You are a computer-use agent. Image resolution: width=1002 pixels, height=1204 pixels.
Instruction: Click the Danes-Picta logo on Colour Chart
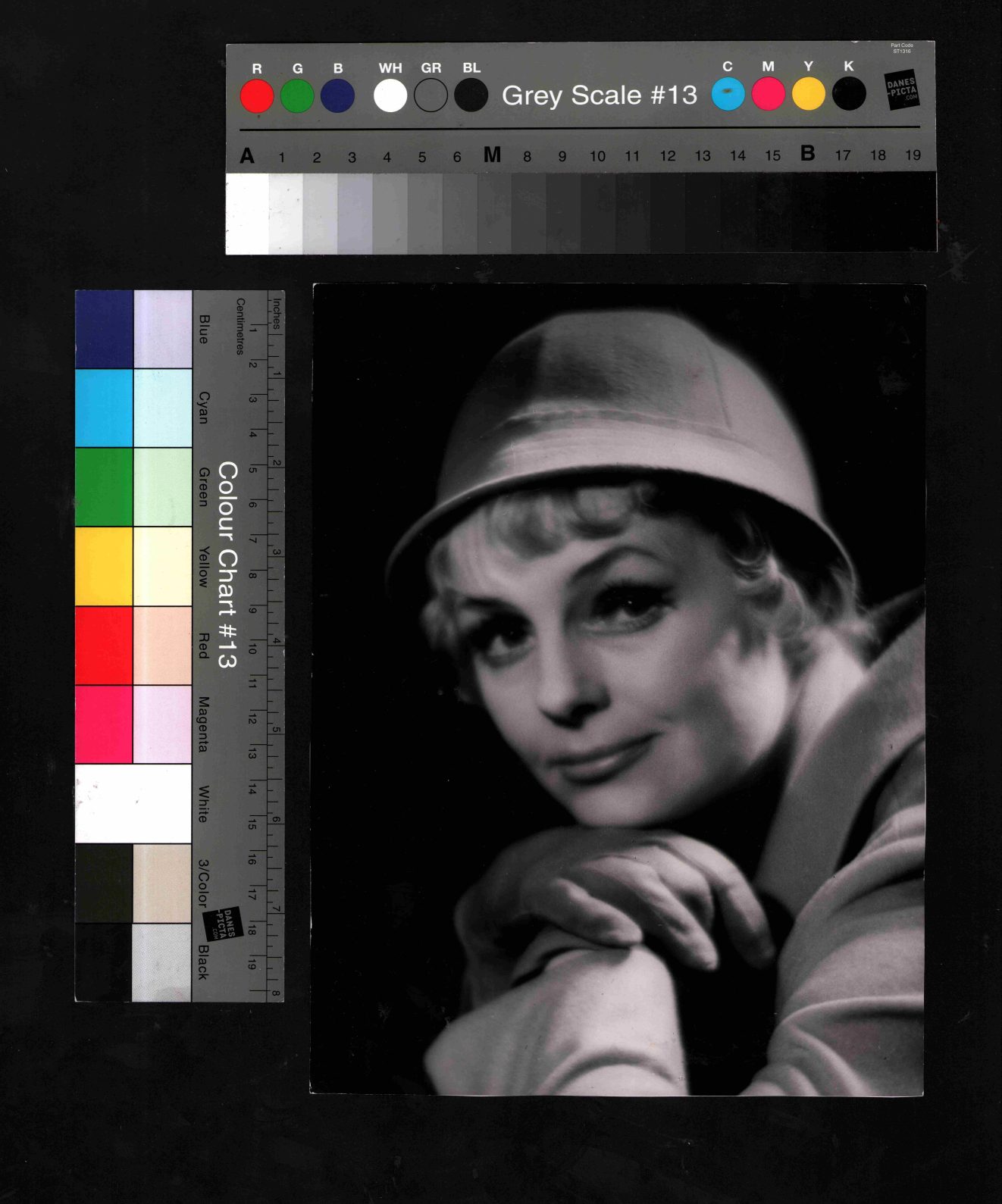[x=223, y=923]
